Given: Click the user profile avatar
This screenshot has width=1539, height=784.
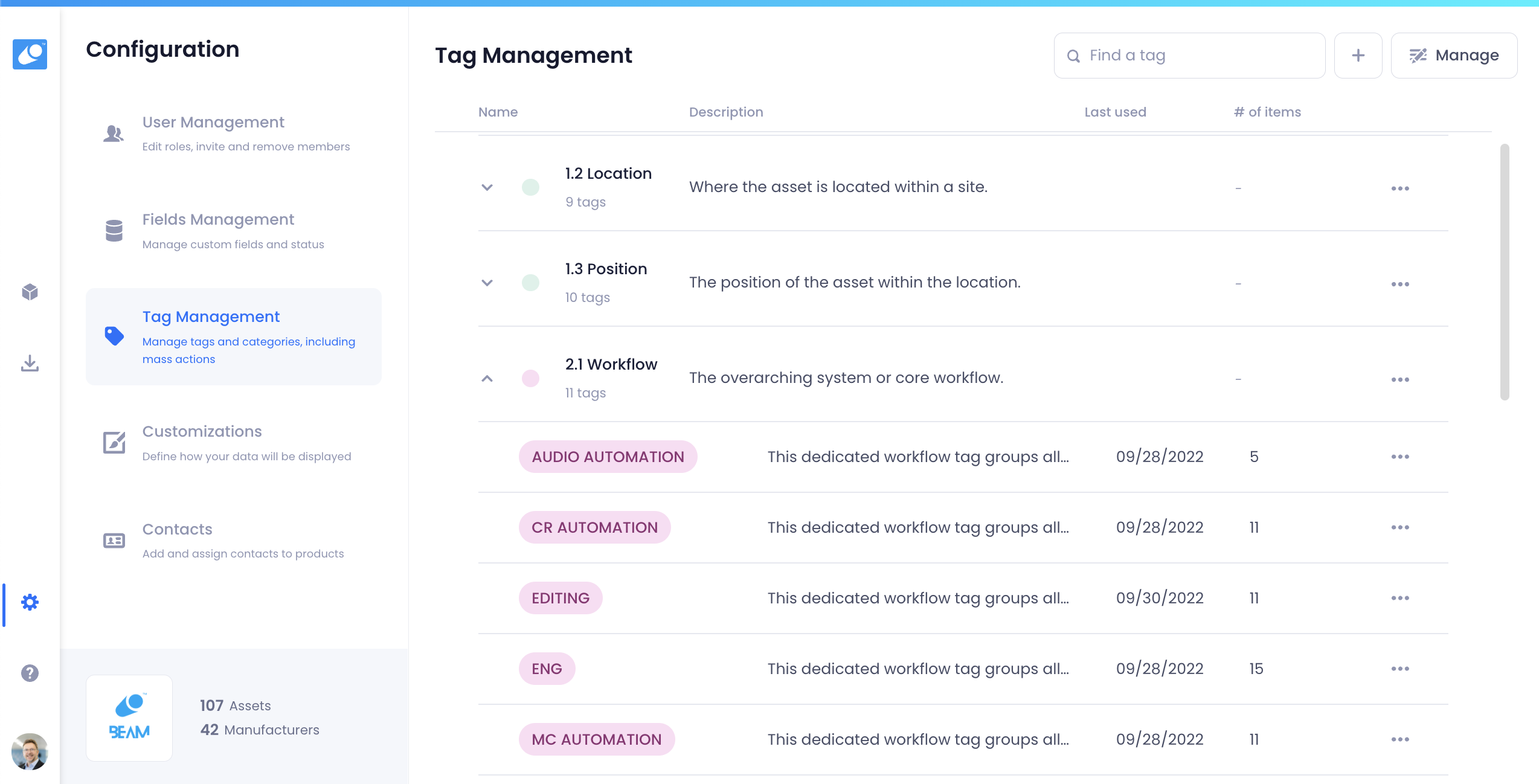Looking at the screenshot, I should (x=30, y=751).
